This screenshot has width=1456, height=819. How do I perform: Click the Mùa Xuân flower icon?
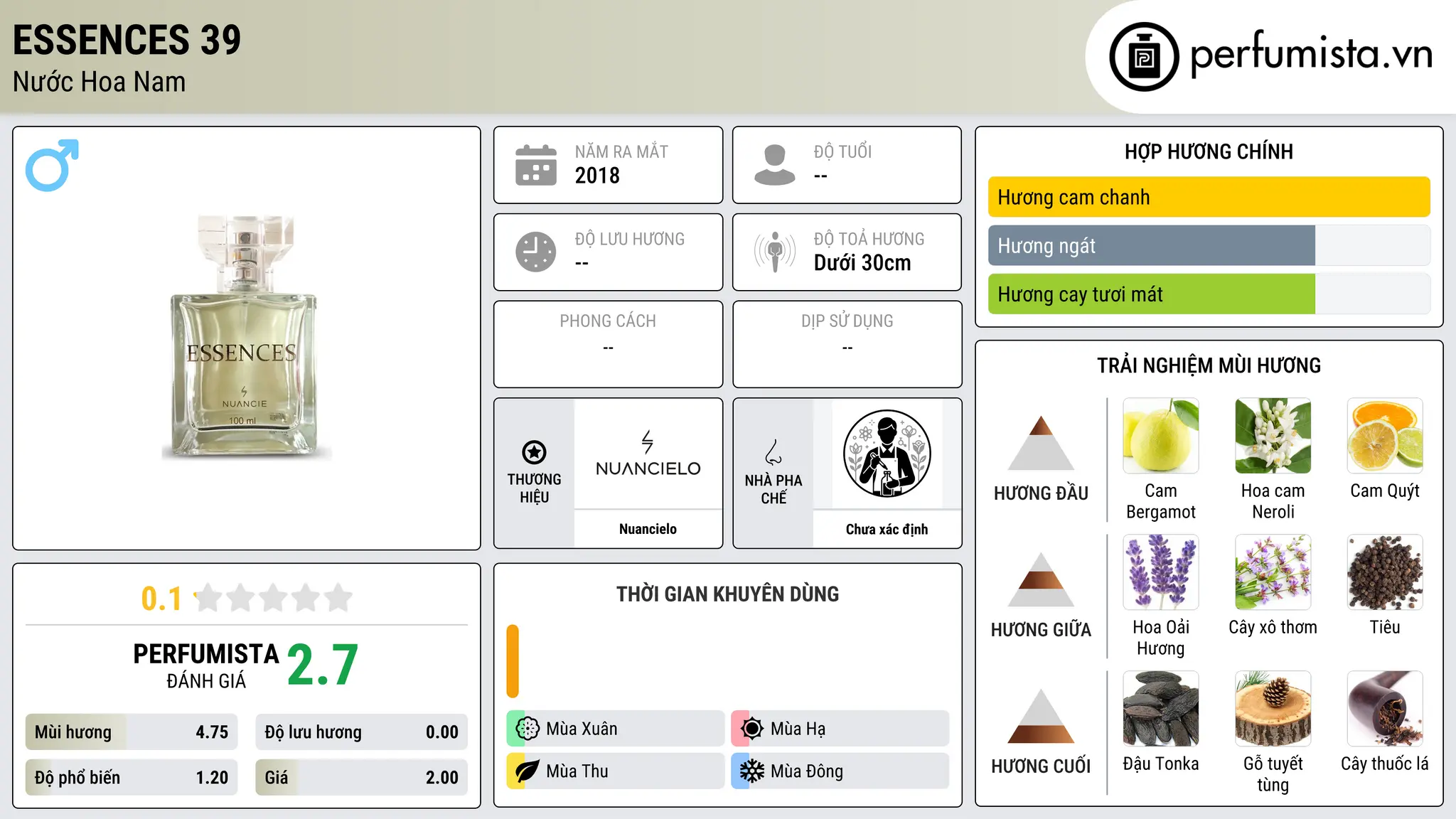(528, 729)
